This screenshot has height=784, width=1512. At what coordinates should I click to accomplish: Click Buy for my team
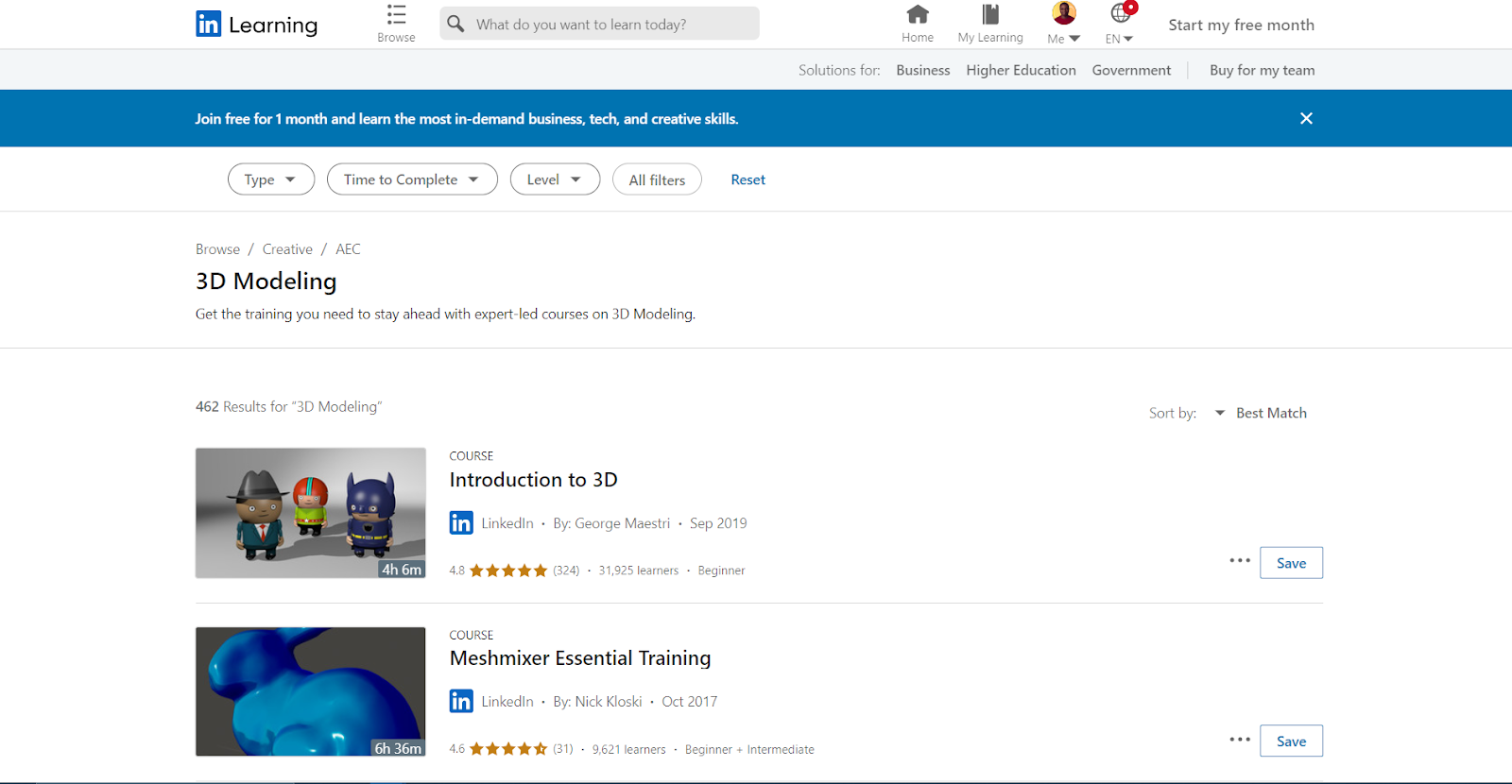click(x=1262, y=70)
